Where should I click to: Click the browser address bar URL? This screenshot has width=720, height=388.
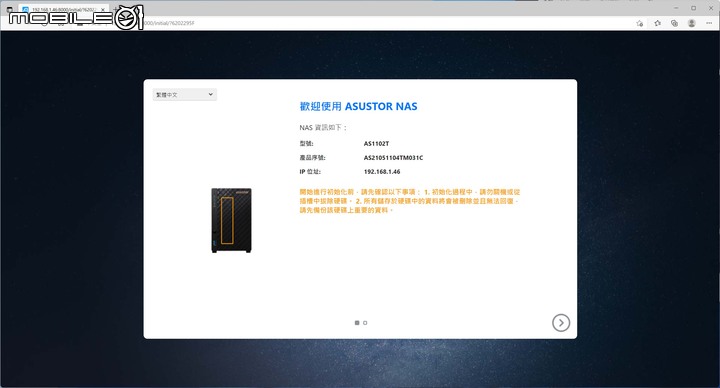click(x=170, y=23)
